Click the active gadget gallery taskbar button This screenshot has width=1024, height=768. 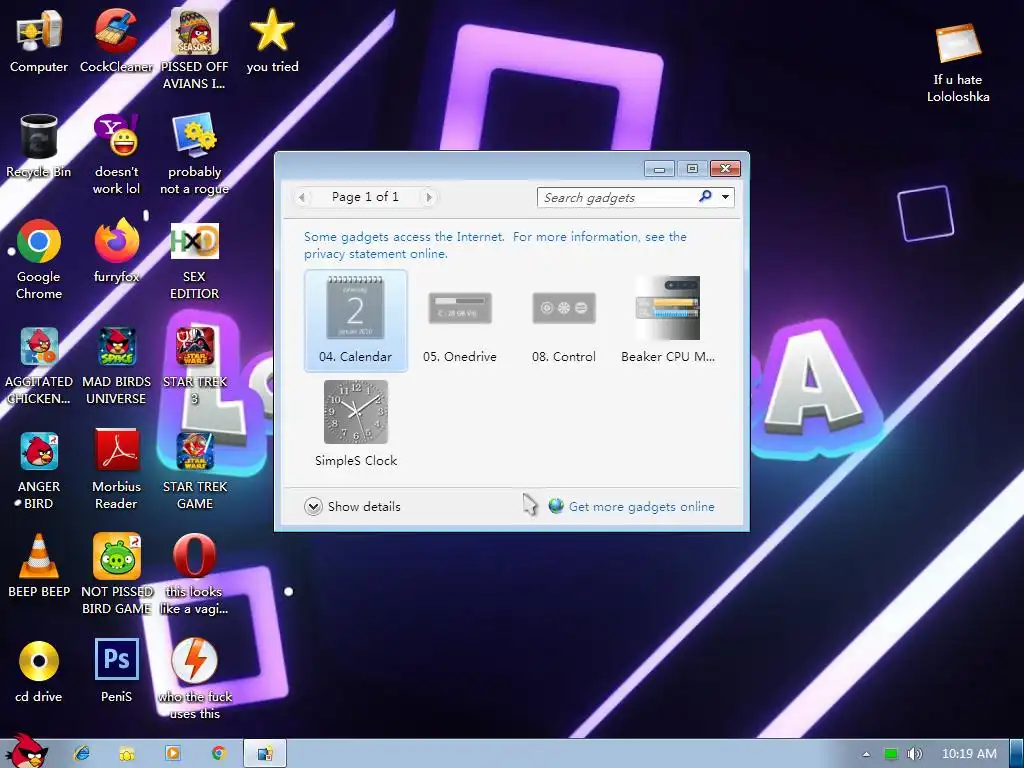point(264,754)
